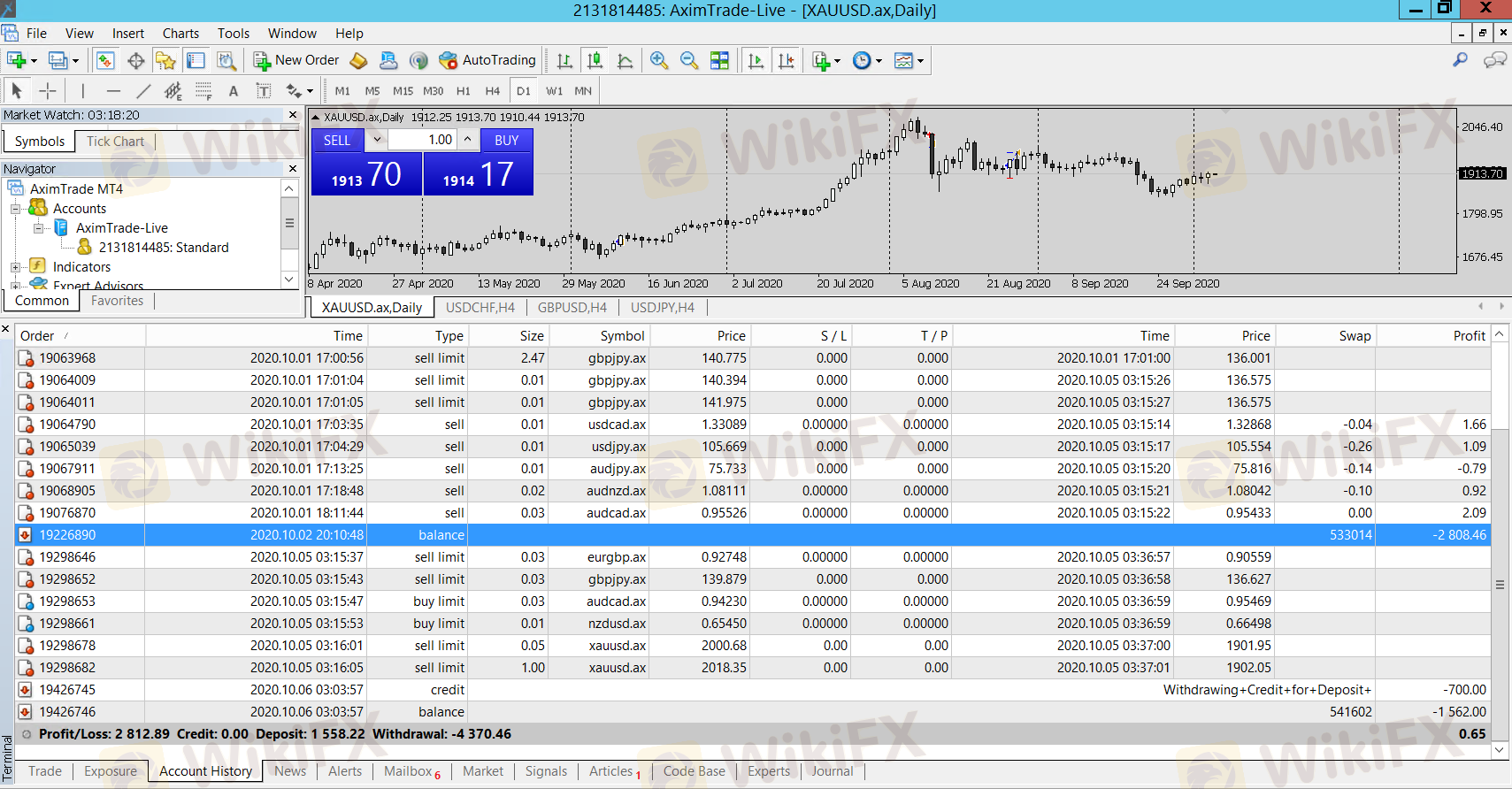Click the zoom out magnifier icon
1512x789 pixels.
tap(688, 60)
